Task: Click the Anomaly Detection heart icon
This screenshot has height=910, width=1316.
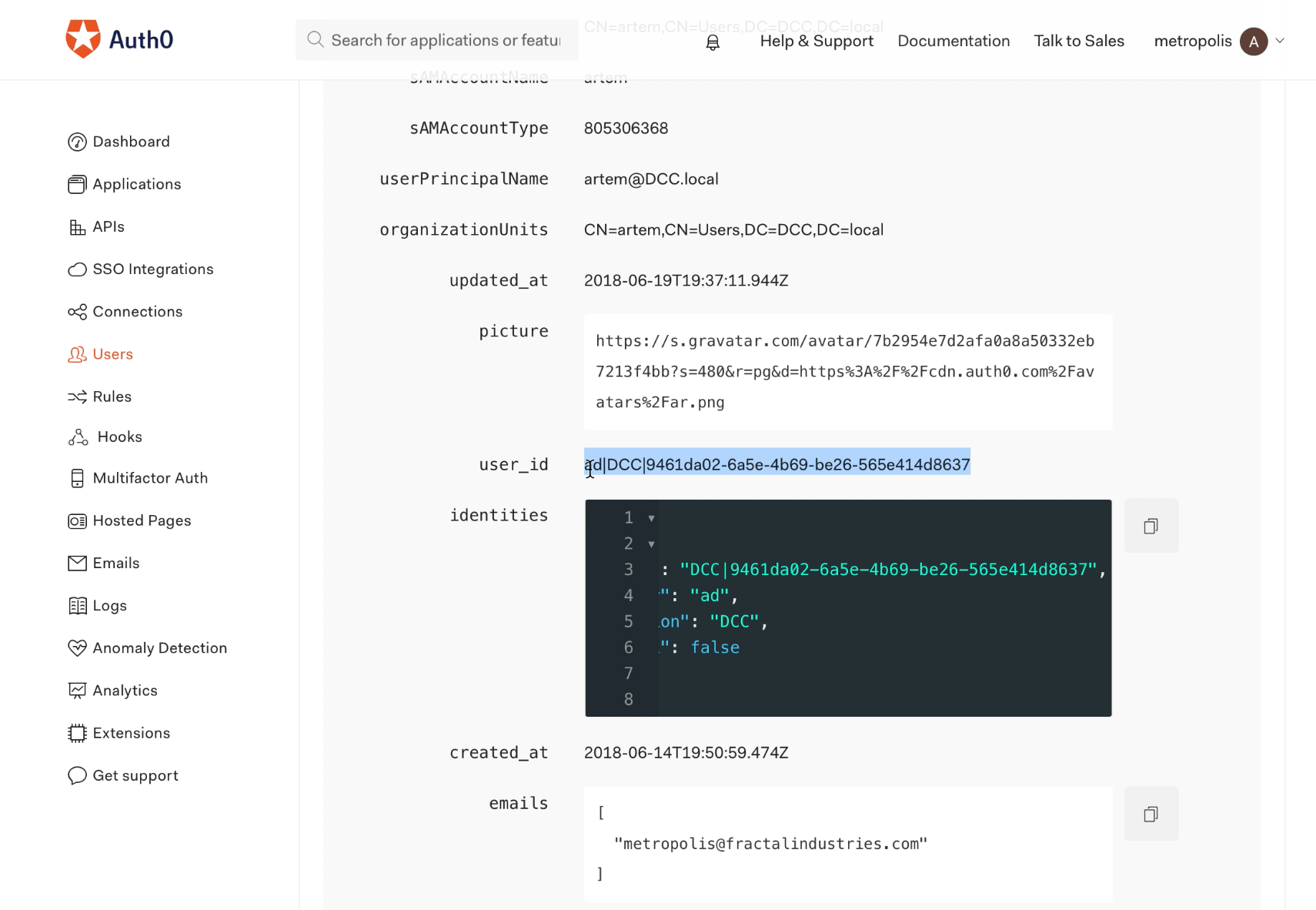Action: pyautogui.click(x=77, y=648)
